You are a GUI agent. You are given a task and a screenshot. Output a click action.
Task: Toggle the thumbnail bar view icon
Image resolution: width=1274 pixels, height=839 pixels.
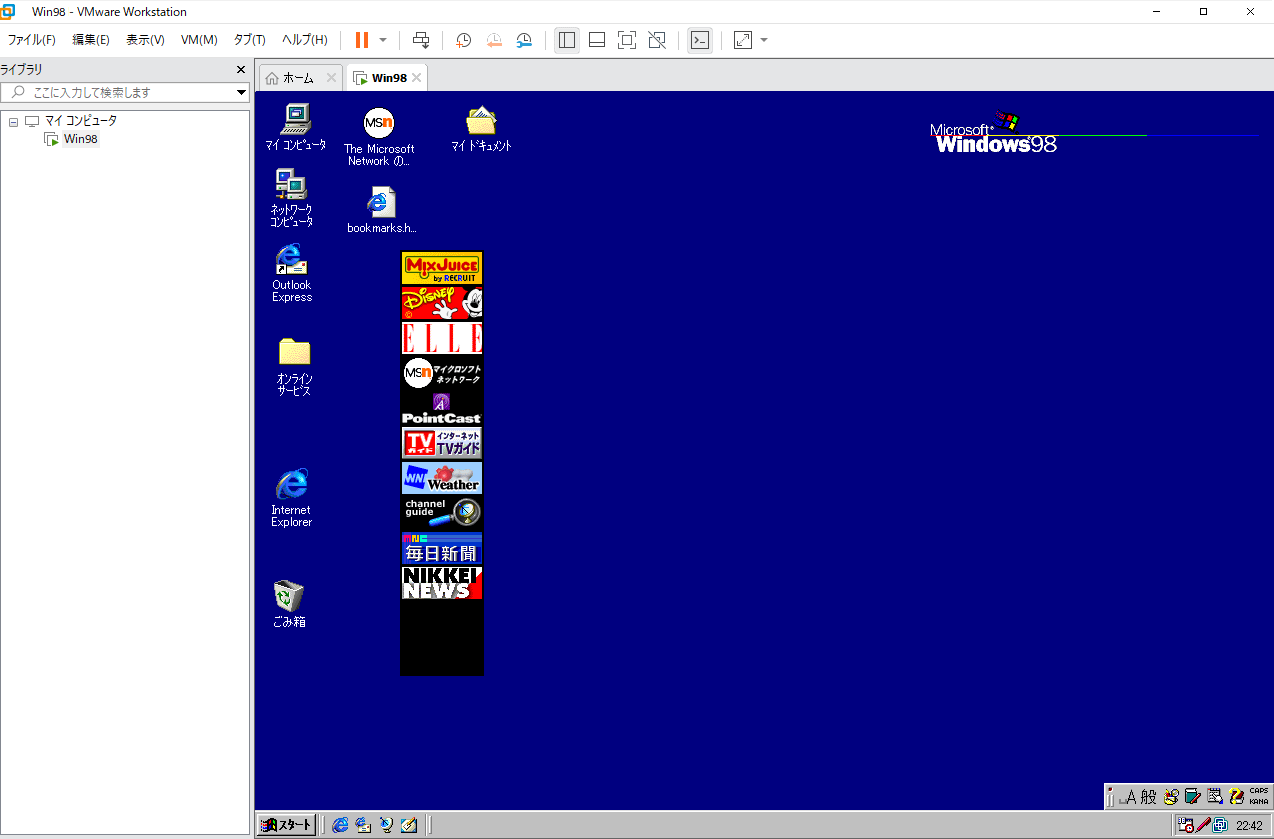coord(597,40)
